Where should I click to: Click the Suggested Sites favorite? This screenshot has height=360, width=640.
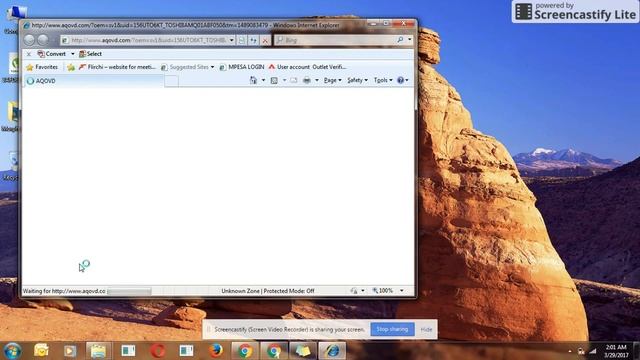pos(185,67)
